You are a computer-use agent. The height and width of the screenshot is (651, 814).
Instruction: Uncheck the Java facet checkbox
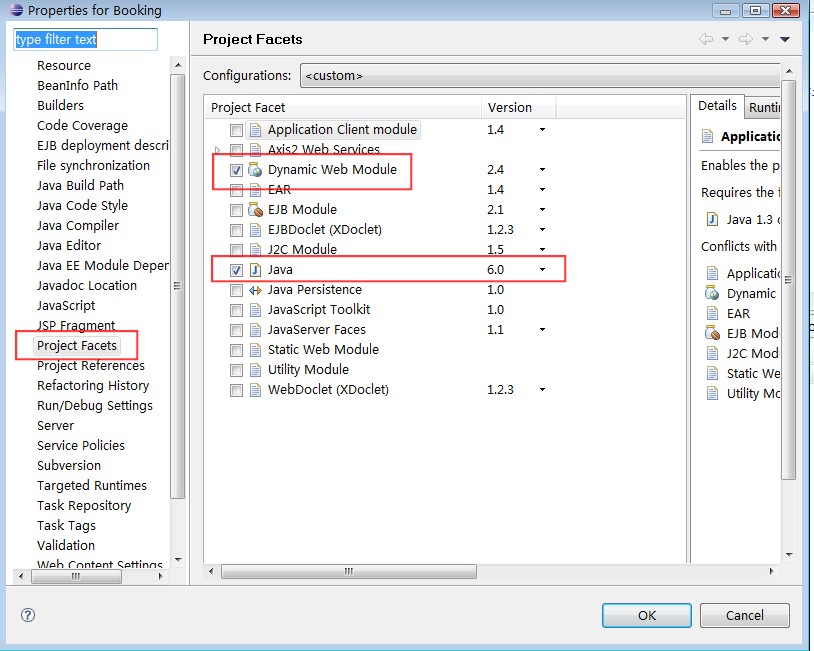[236, 270]
